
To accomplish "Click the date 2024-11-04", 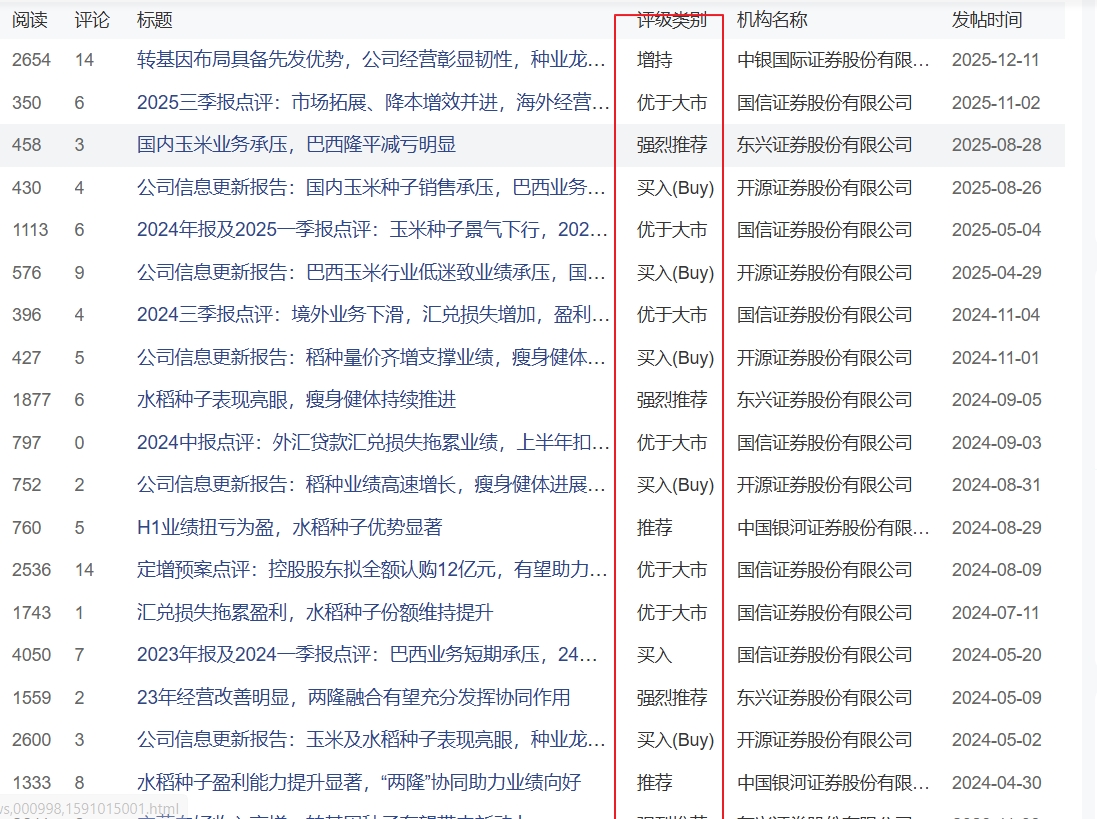I will [996, 315].
